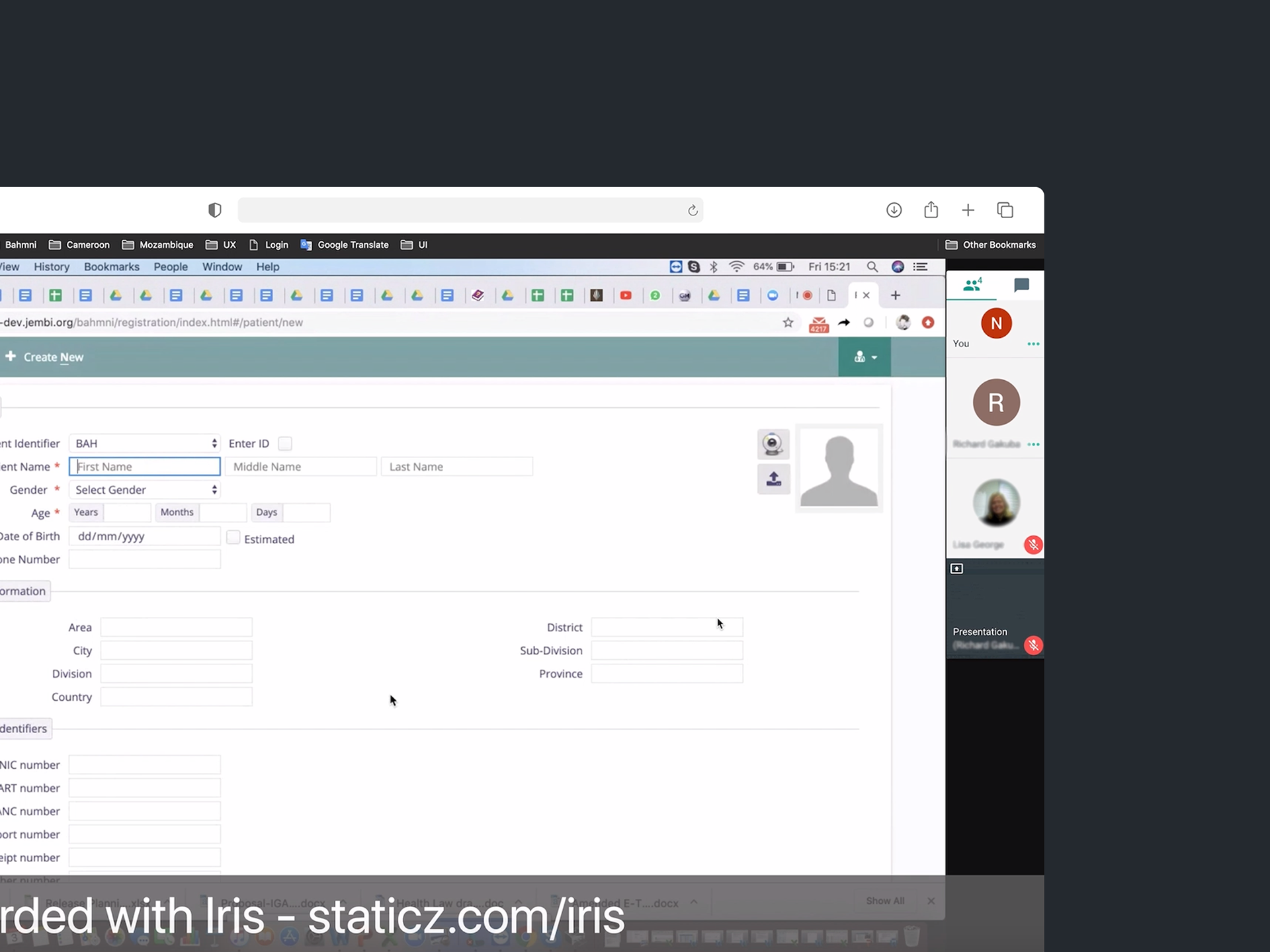1270x952 pixels.
Task: Click the WhatsApp tab icon
Action: click(655, 296)
